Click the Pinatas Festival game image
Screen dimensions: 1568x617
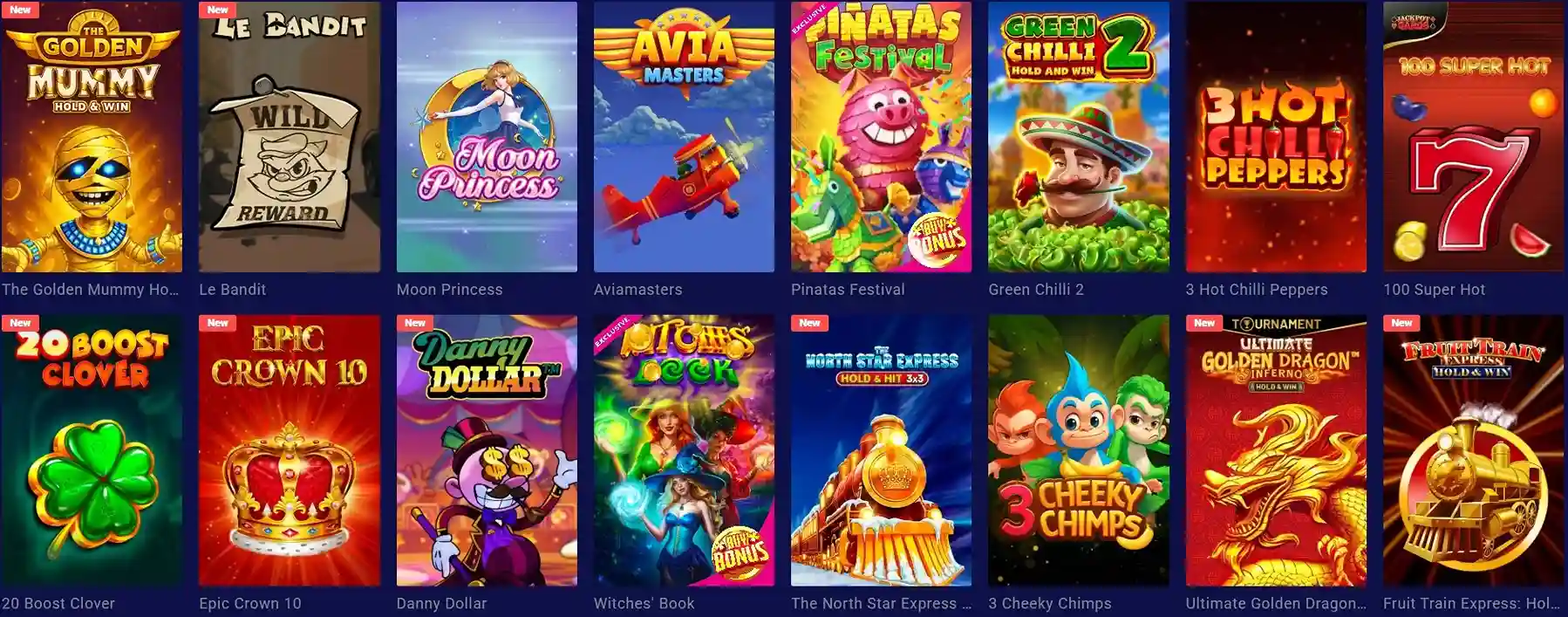881,137
